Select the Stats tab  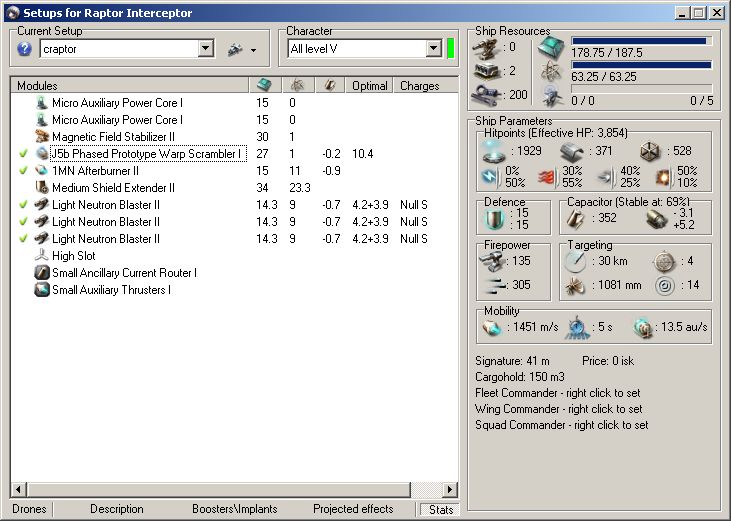[440, 509]
